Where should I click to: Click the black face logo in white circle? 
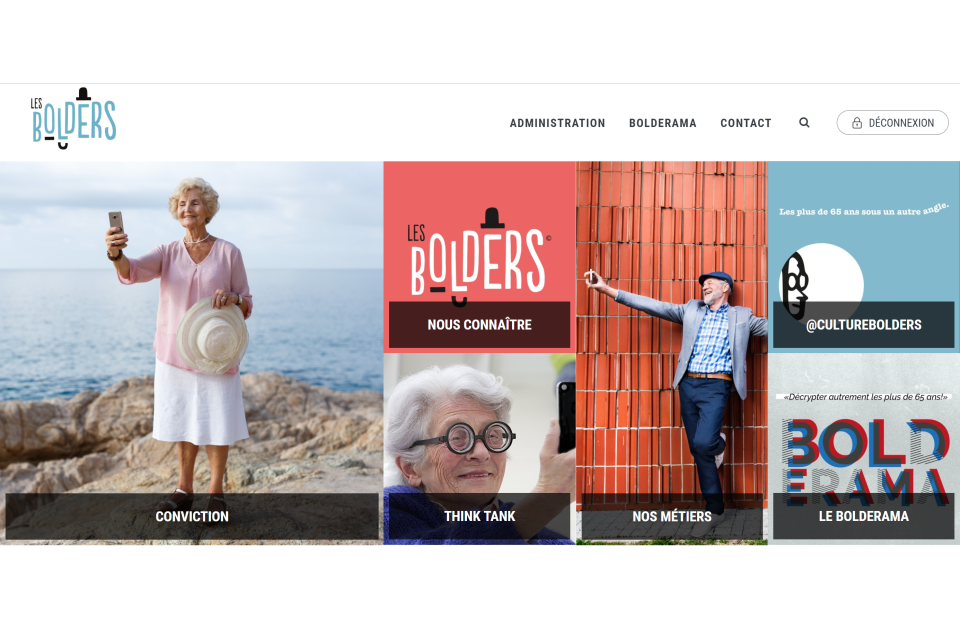(796, 286)
